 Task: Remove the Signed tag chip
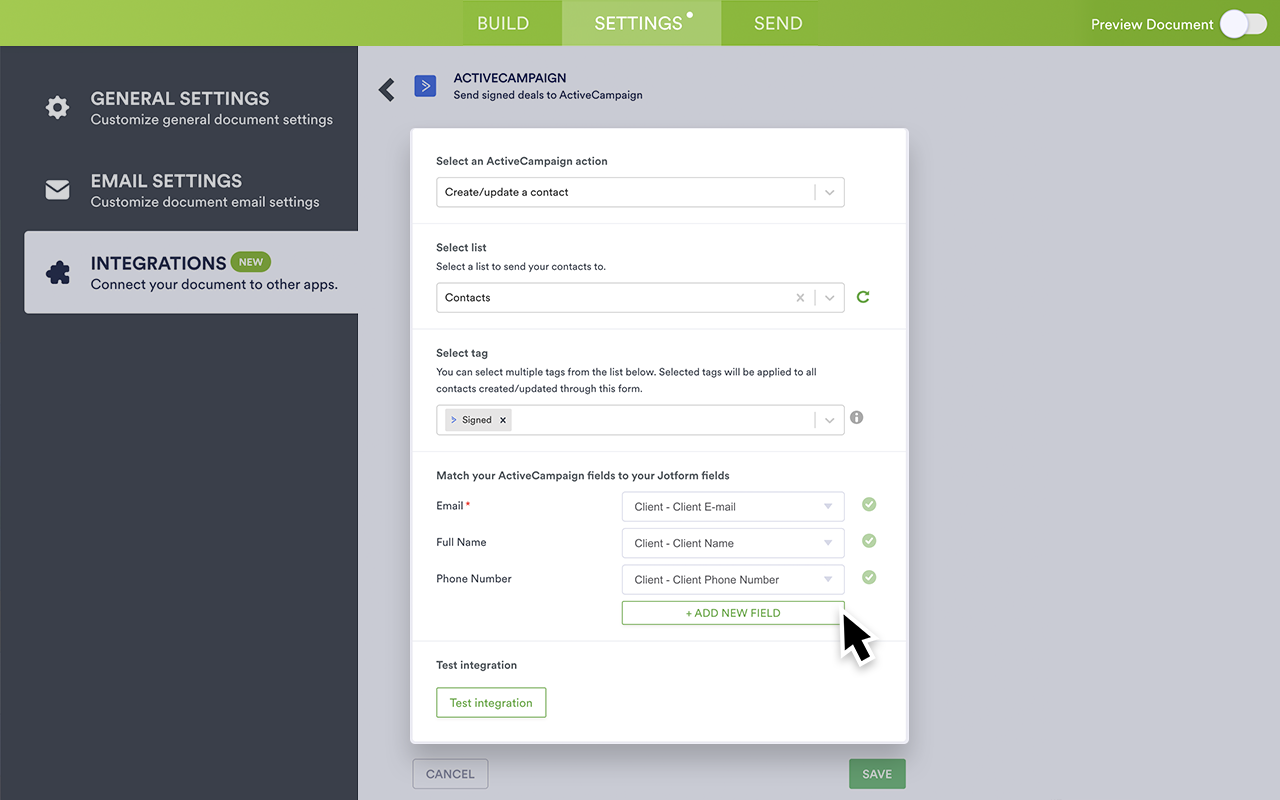503,419
